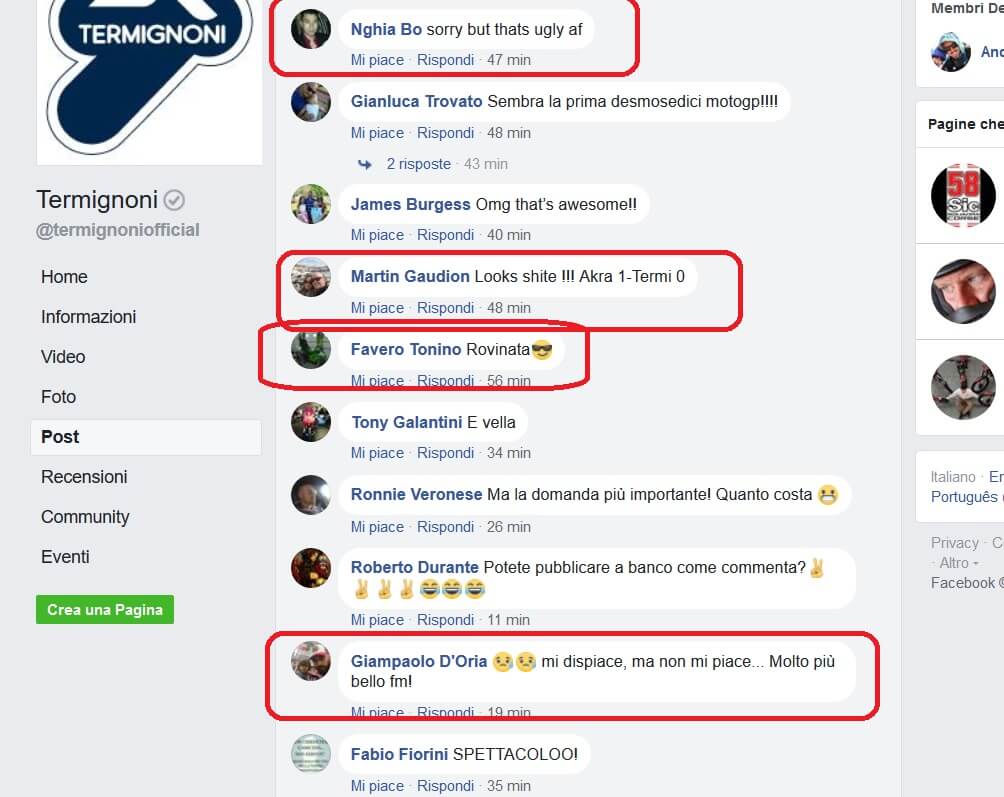Screen dimensions: 1004x797
Task: Like James Burgess's comment with Mi piace
Action: pos(377,235)
